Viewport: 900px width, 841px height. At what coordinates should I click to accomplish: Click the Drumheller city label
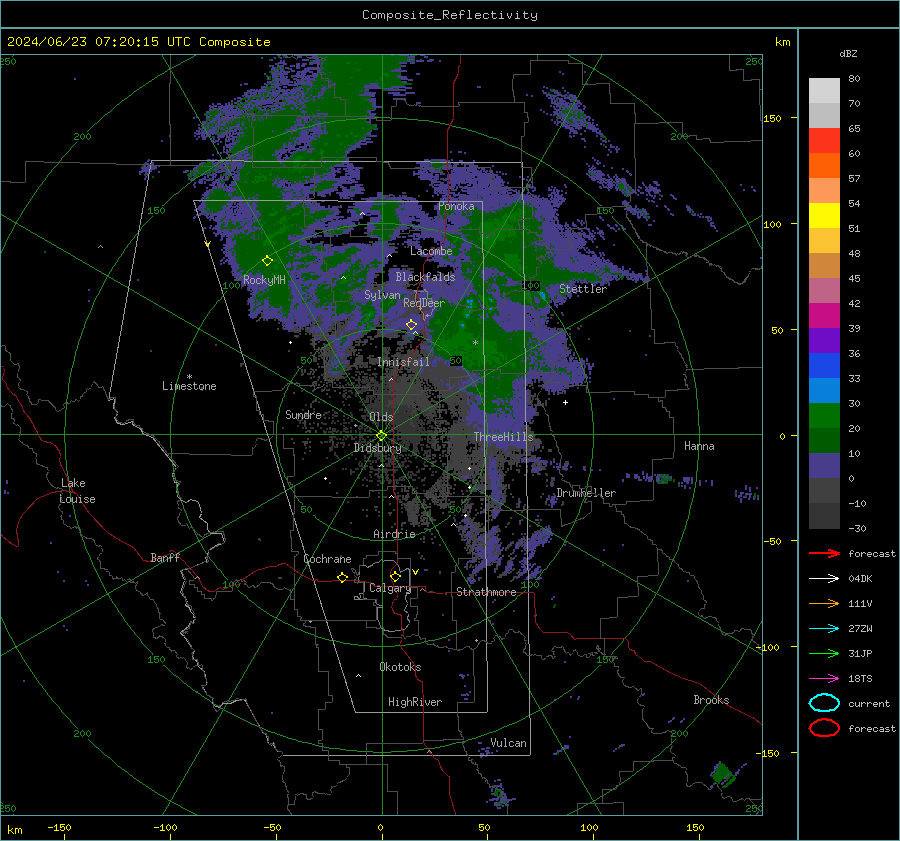[x=586, y=493]
